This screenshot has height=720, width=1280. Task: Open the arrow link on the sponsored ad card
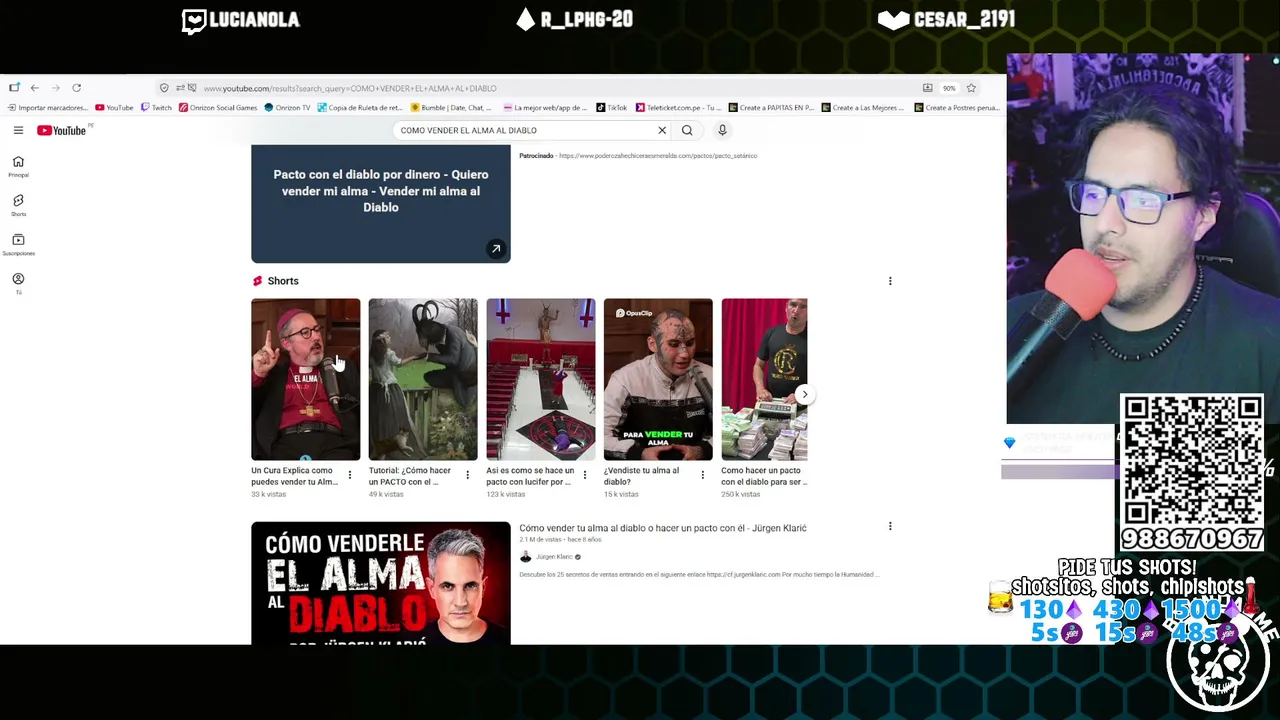[496, 249]
